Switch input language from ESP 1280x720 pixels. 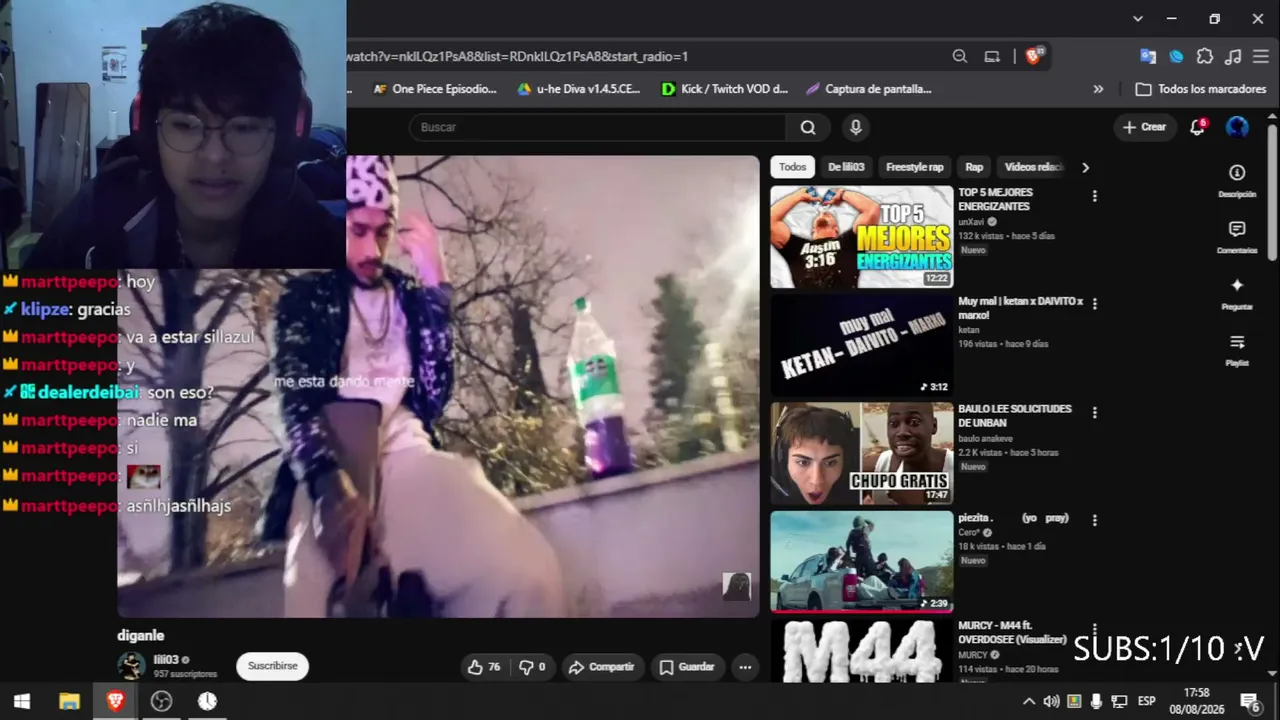click(x=1147, y=701)
